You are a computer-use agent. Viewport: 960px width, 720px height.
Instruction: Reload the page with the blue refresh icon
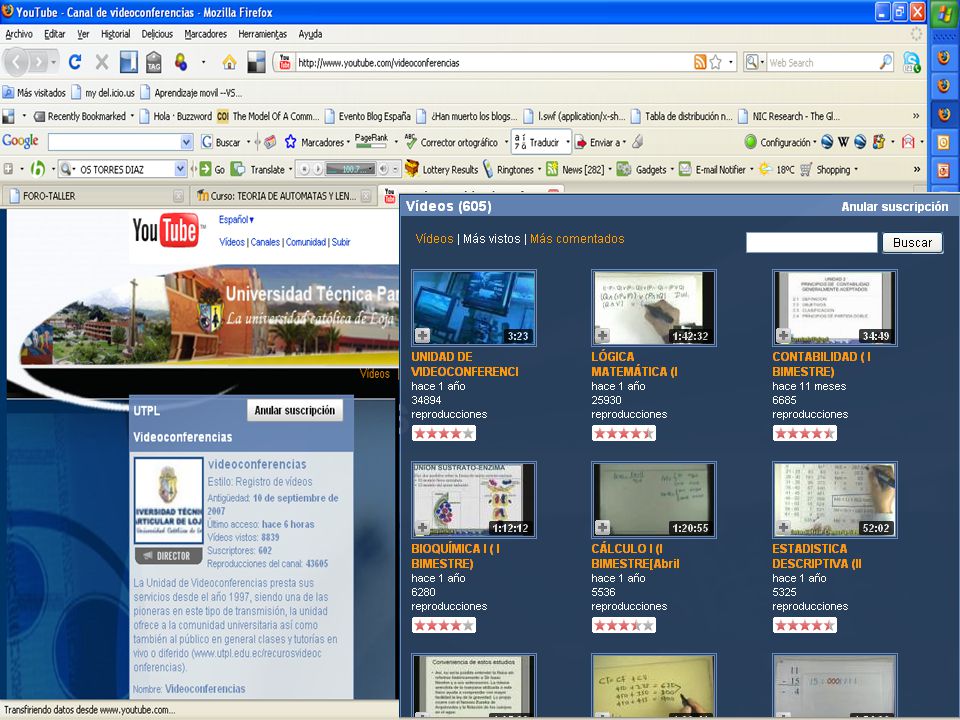(x=75, y=62)
